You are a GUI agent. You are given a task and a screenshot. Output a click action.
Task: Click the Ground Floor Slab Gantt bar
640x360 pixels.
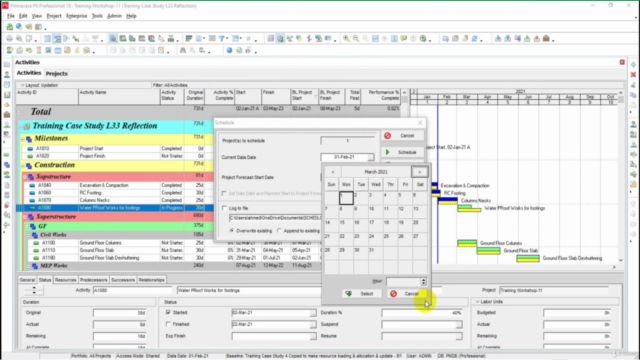(488, 251)
